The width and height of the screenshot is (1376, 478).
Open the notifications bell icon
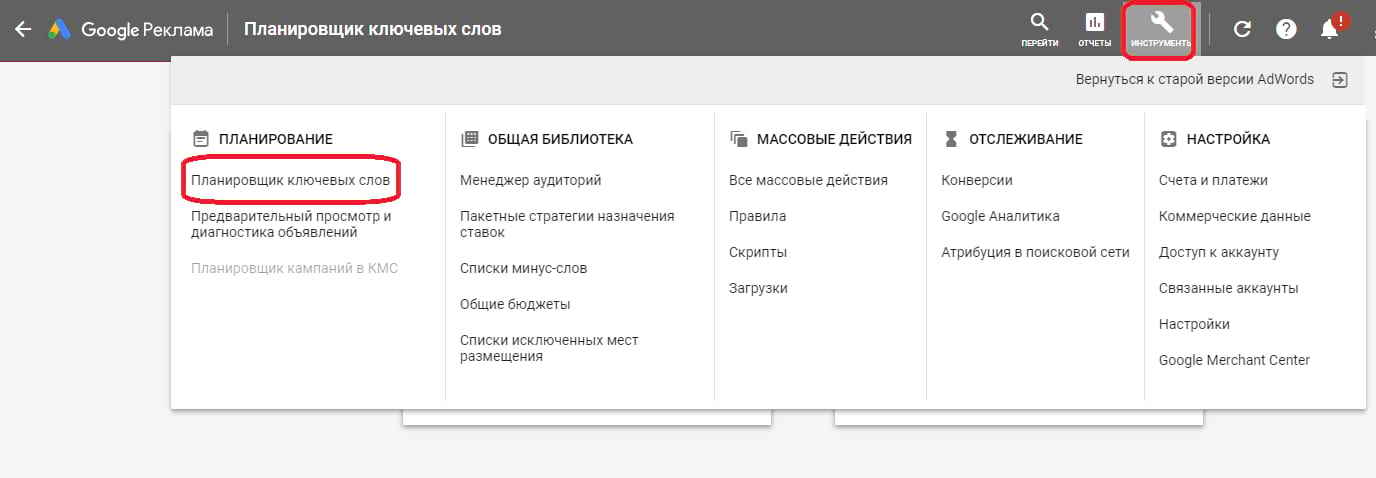(1329, 29)
